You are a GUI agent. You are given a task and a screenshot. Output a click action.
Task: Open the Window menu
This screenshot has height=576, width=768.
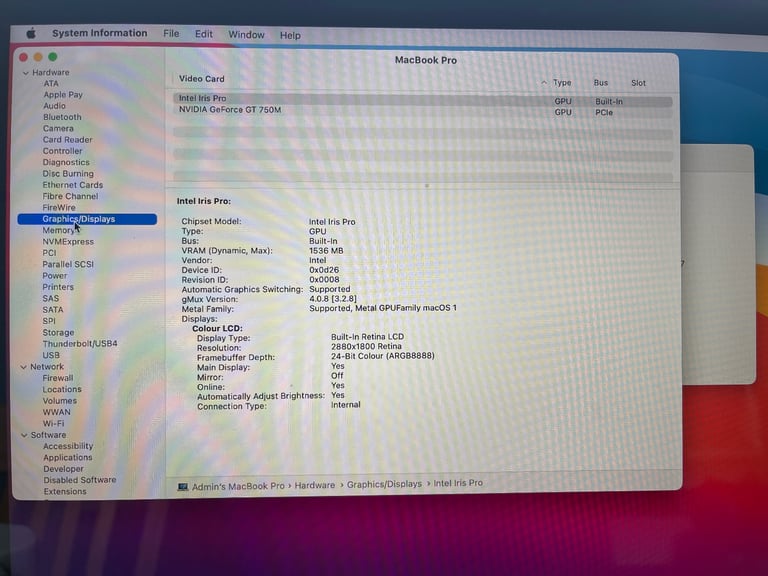point(246,35)
